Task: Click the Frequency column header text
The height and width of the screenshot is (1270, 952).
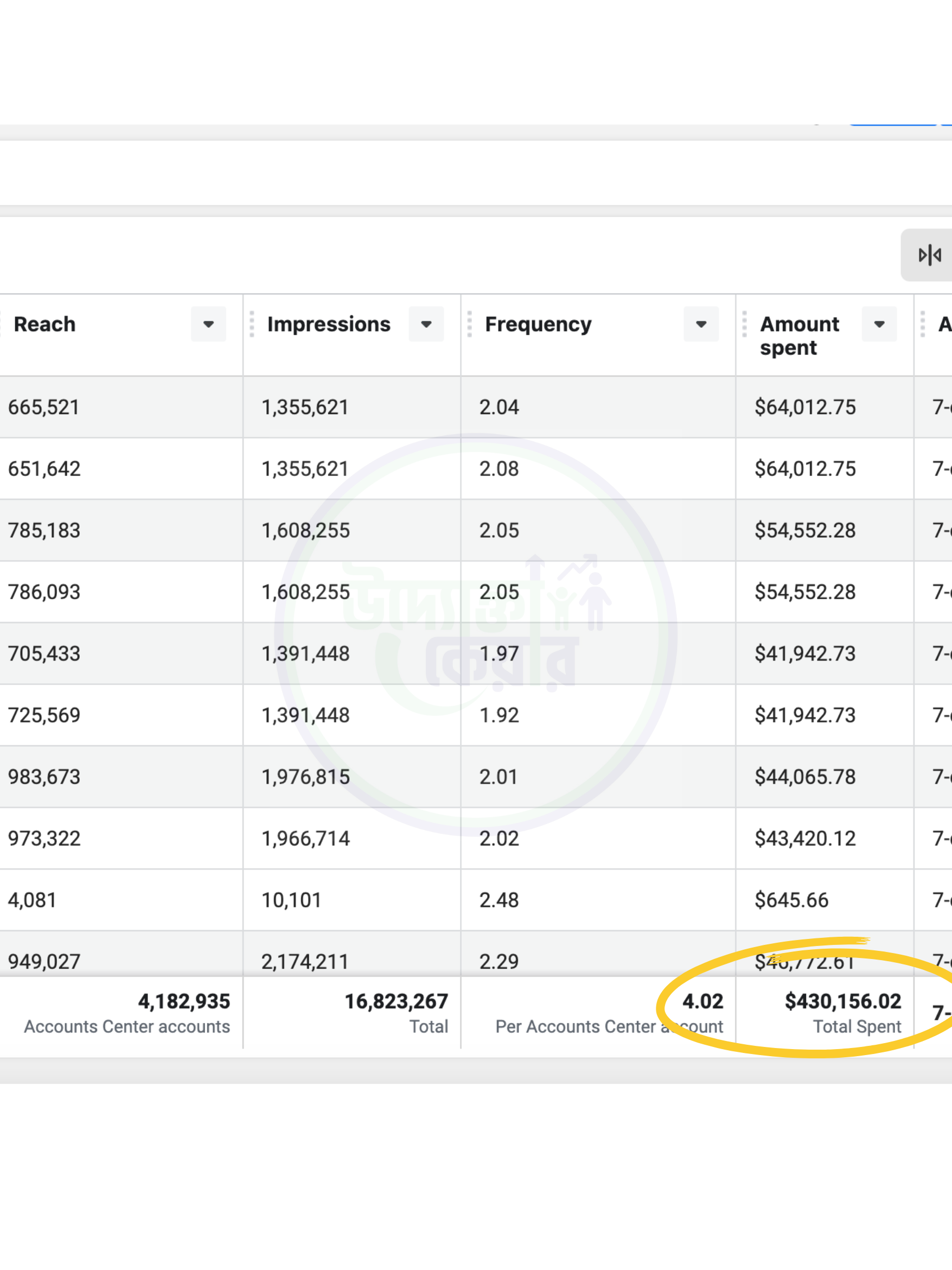Action: (538, 325)
